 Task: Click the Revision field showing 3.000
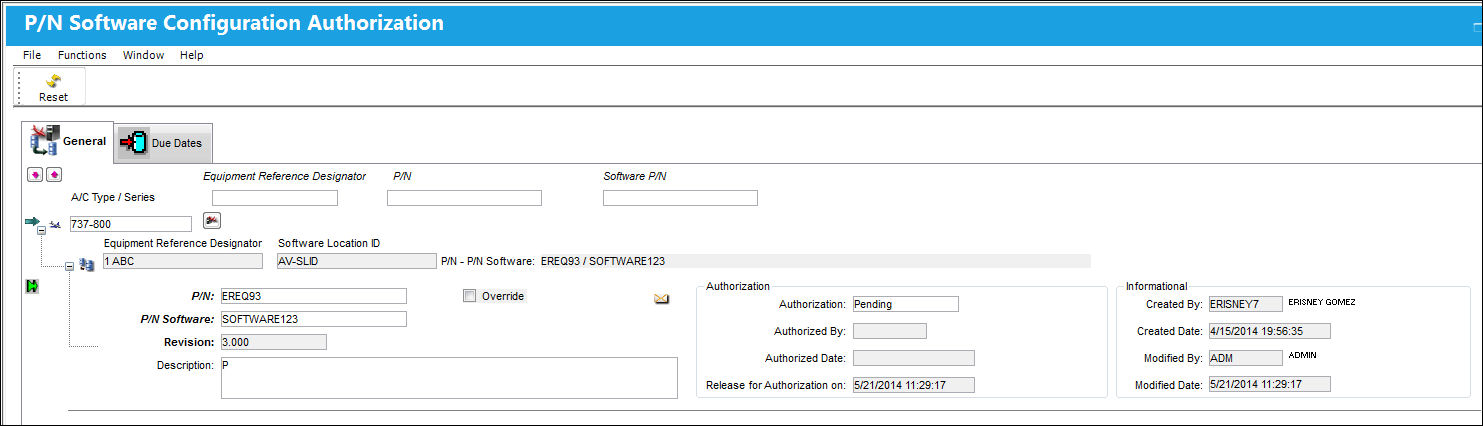[x=273, y=342]
